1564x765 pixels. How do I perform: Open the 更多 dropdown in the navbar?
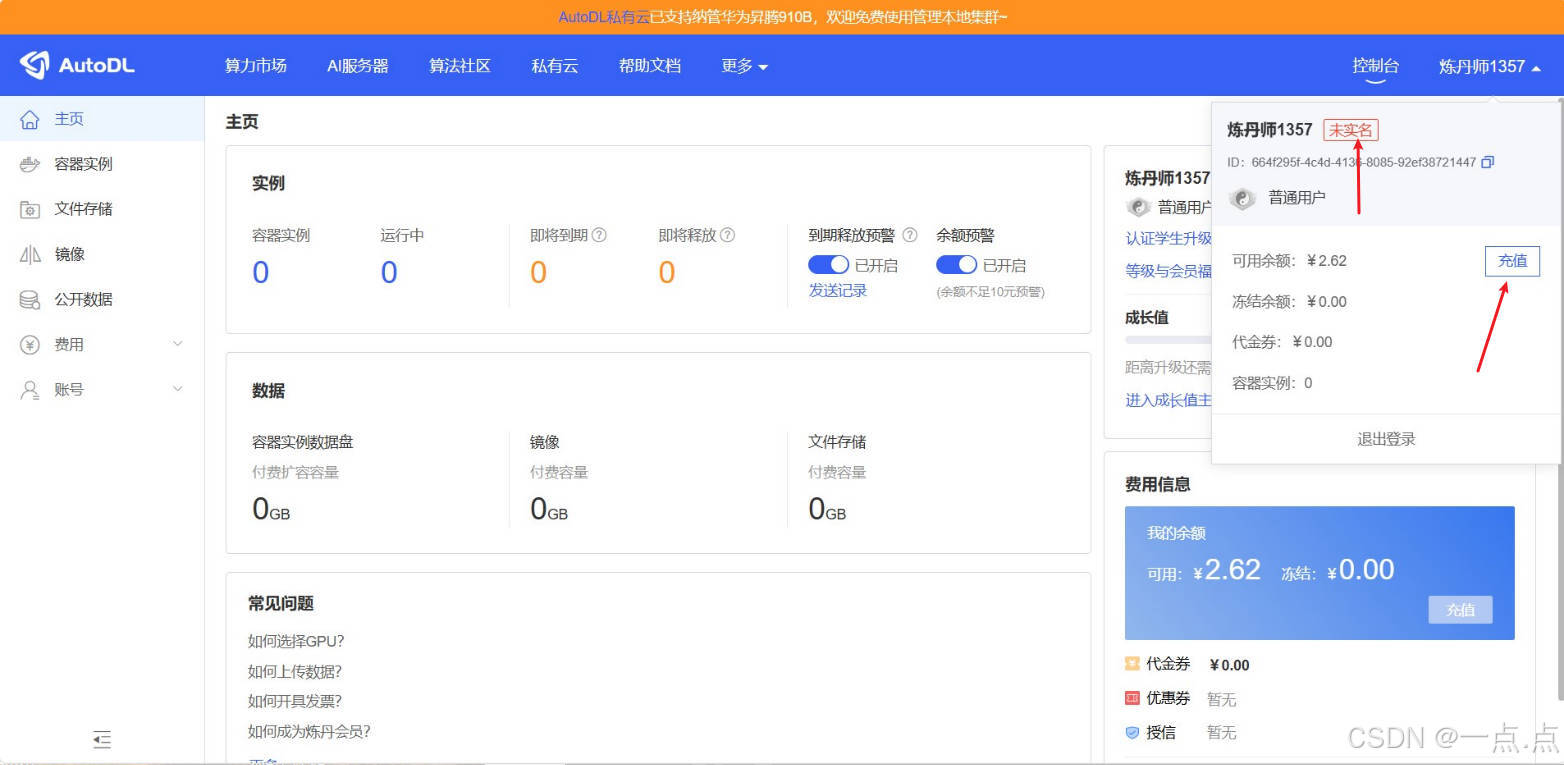pos(744,66)
